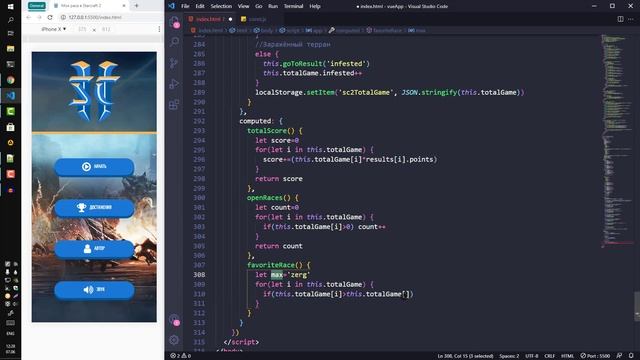Open Task View on the taskbar
This screenshot has width=640, height=360.
(x=11, y=33)
